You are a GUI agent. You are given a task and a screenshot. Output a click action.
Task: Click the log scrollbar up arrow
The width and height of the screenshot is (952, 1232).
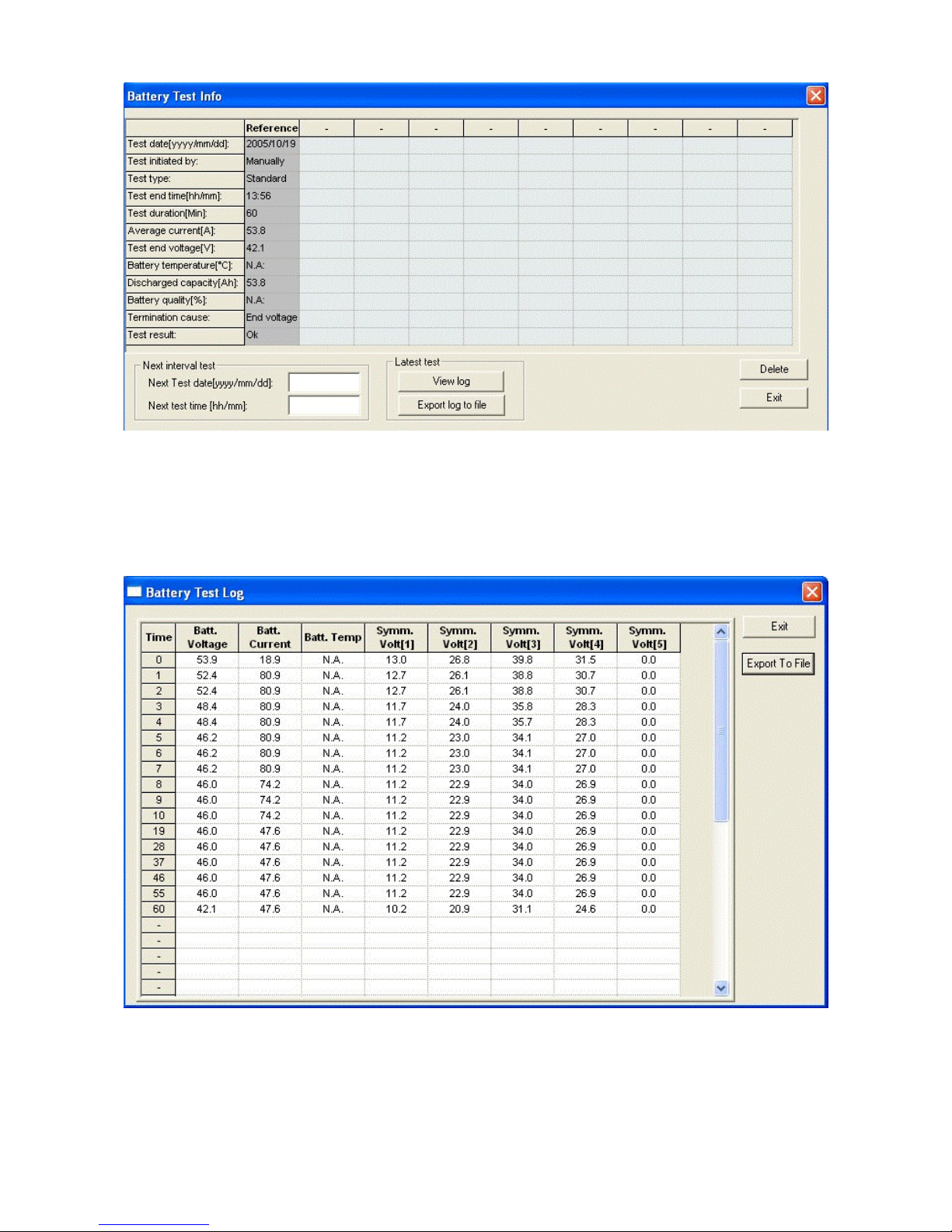click(721, 632)
